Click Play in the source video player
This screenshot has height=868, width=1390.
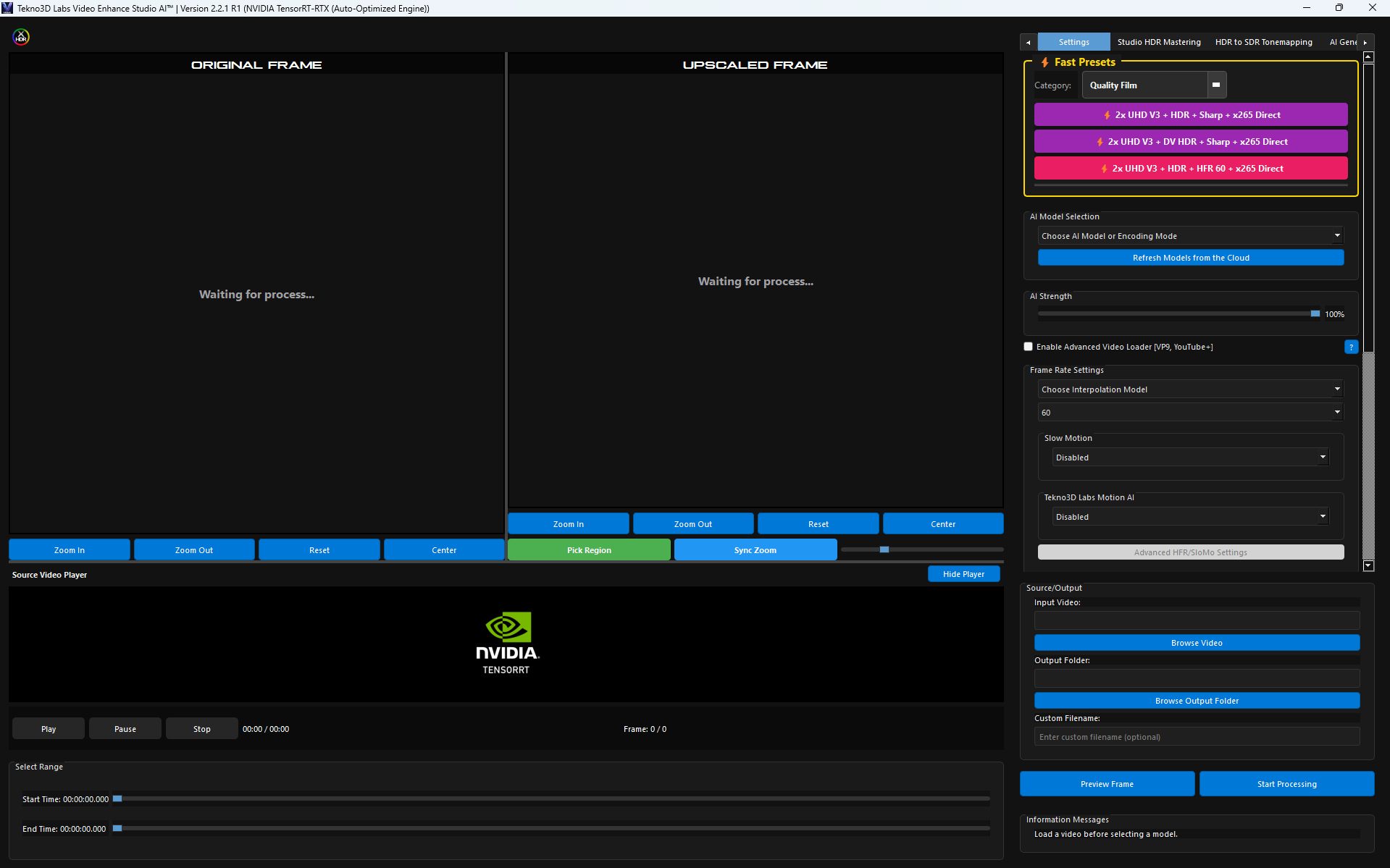pyautogui.click(x=49, y=729)
